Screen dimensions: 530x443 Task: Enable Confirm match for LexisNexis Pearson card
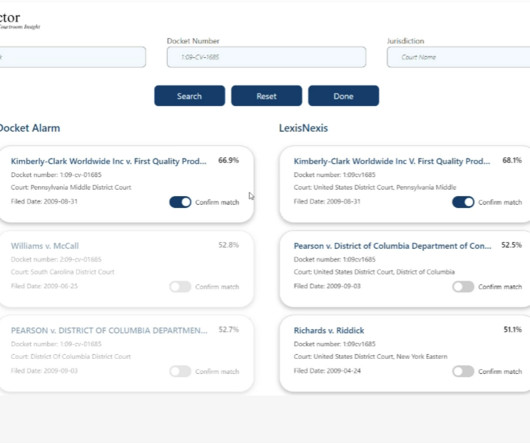(463, 287)
